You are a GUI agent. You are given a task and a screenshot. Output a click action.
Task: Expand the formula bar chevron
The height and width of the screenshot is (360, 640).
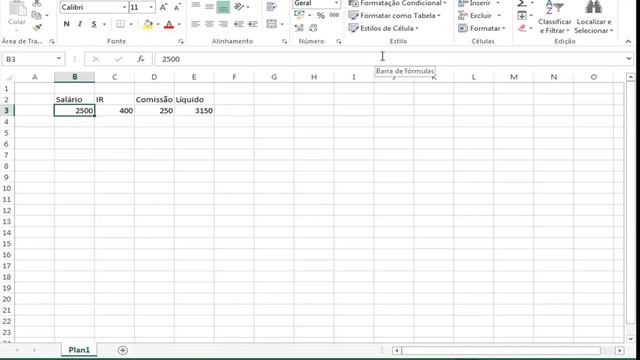[x=629, y=59]
